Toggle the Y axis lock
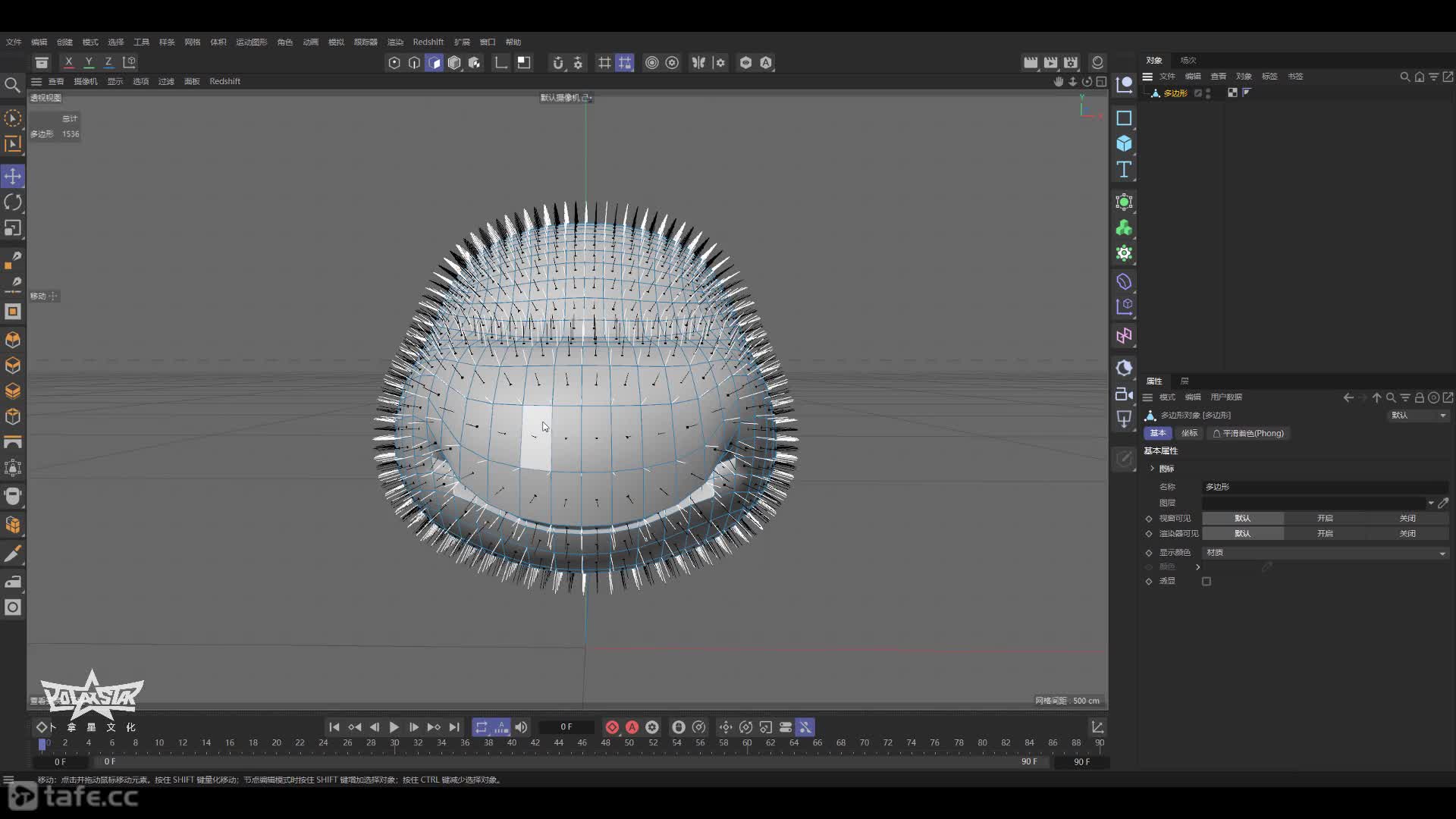Screen dimensions: 1456x819 click(89, 62)
